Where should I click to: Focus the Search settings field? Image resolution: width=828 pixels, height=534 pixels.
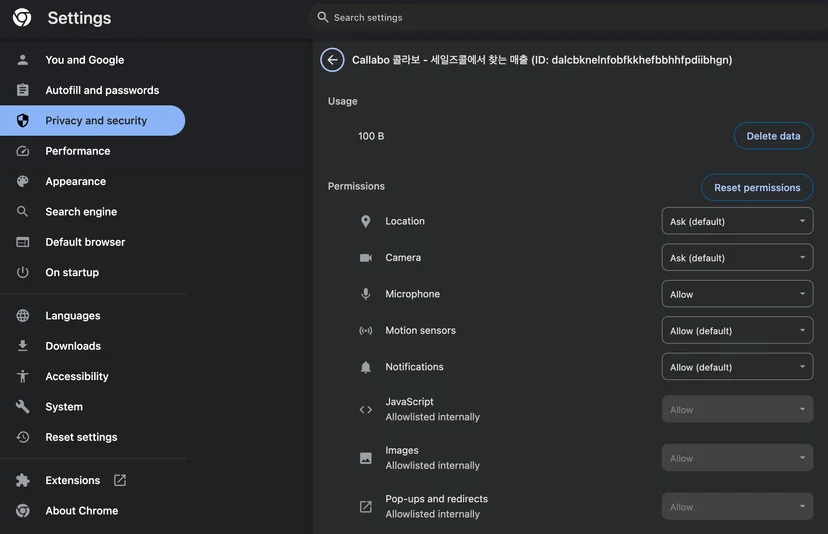pos(568,17)
